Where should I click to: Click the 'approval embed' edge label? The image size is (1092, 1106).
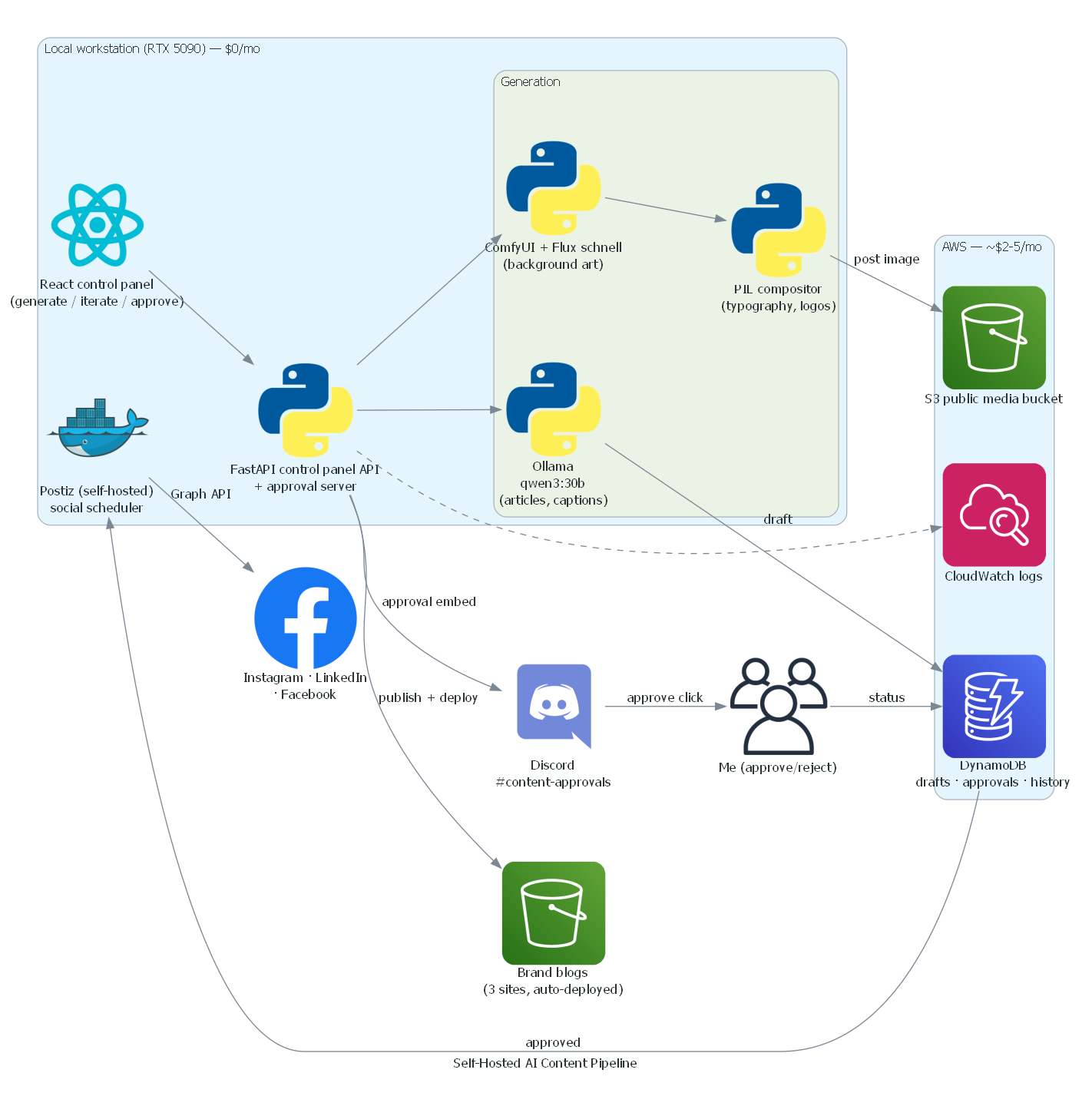coord(429,601)
